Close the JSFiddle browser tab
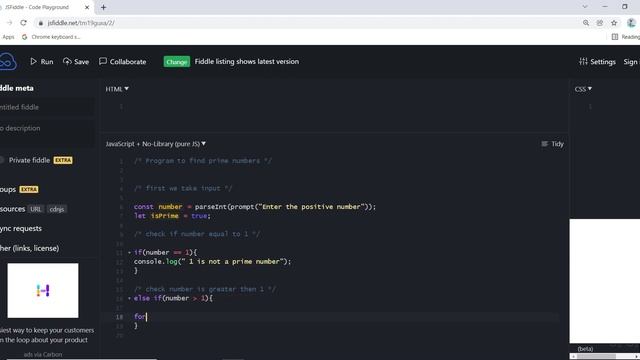This screenshot has height=360, width=640. point(87,7)
